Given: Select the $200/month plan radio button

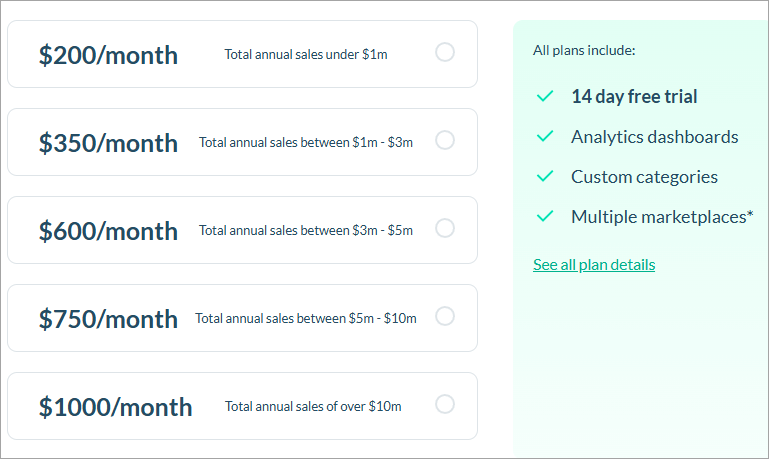Looking at the screenshot, I should coord(445,52).
